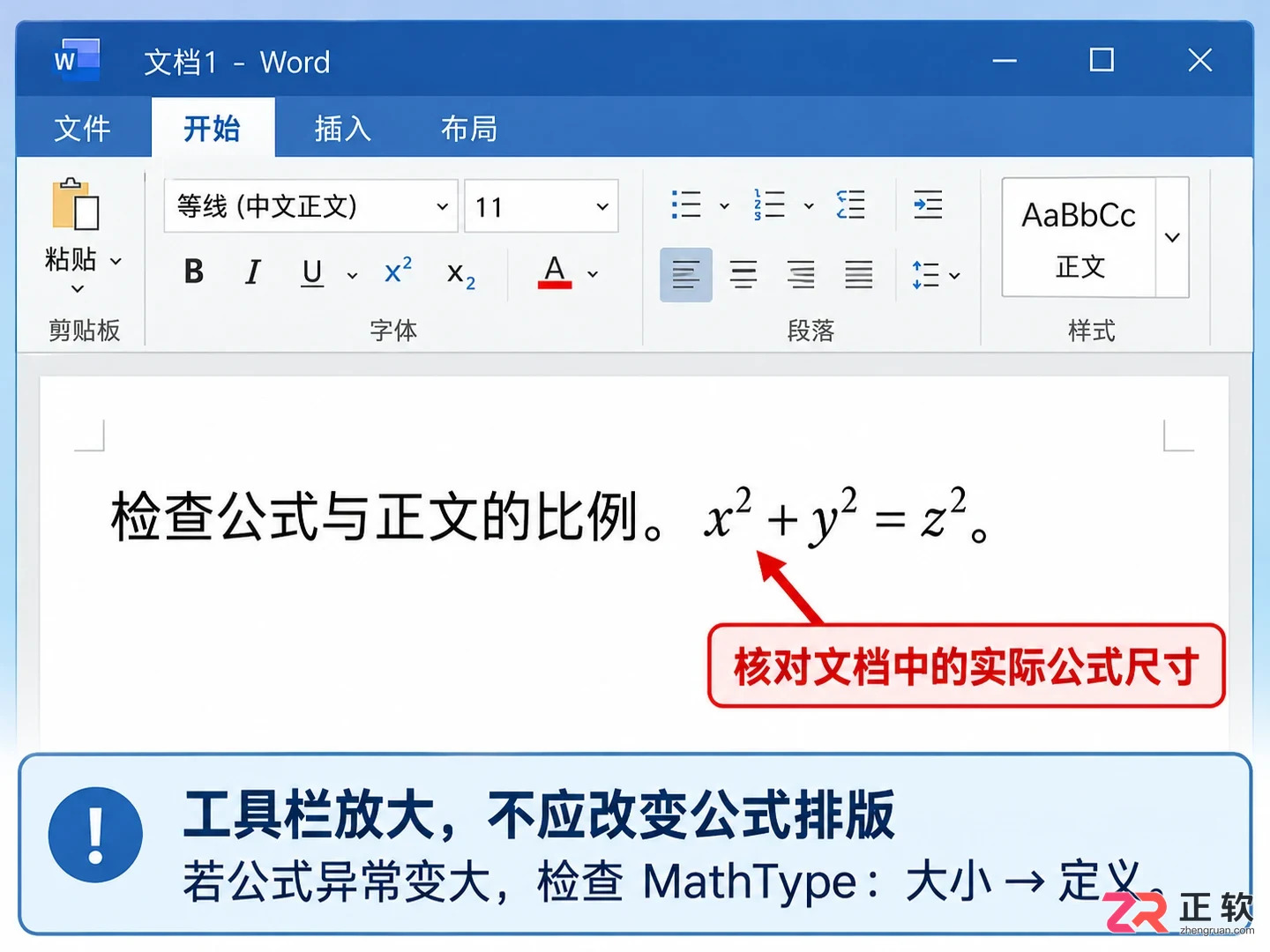
Task: Maximize the Word window
Action: click(x=1102, y=61)
